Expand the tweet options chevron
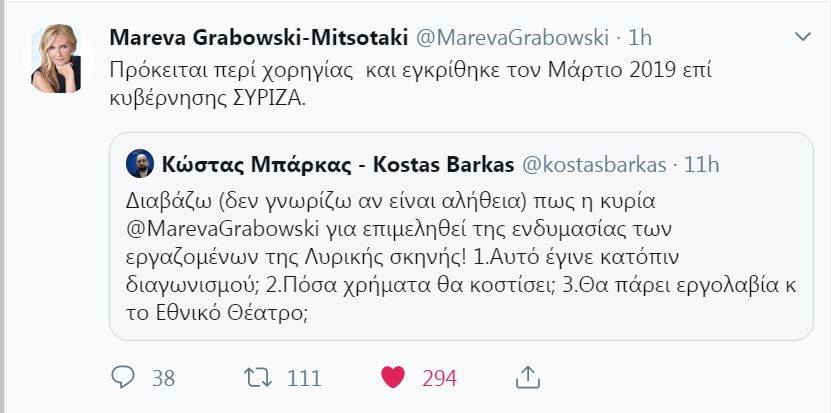Screen dimensions: 831x413 pos(802,37)
